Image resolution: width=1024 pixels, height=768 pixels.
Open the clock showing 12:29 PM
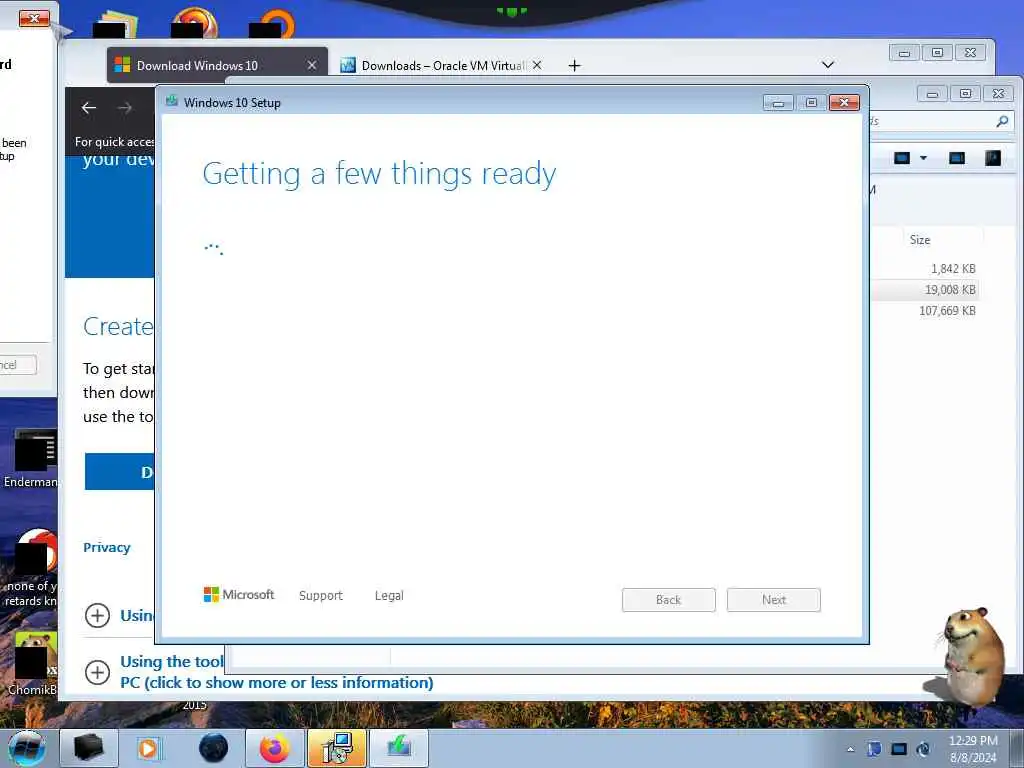(973, 749)
